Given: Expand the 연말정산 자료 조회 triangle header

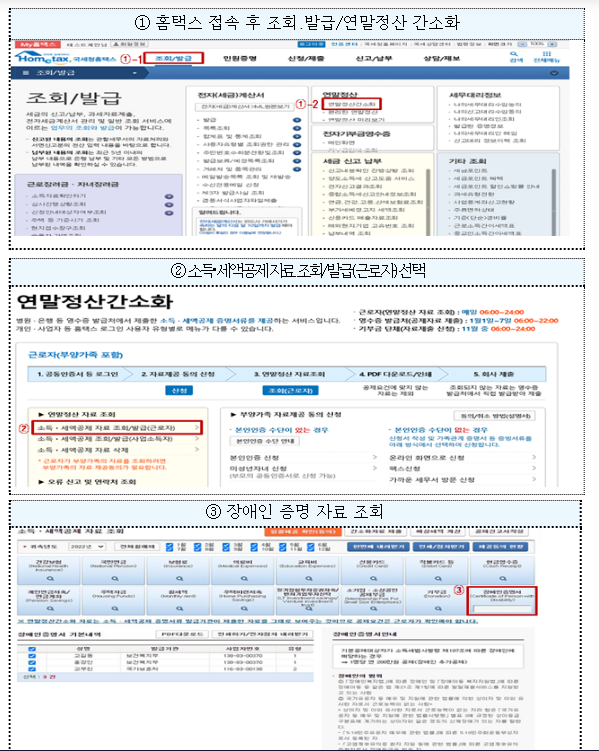Looking at the screenshot, I should [x=78, y=414].
